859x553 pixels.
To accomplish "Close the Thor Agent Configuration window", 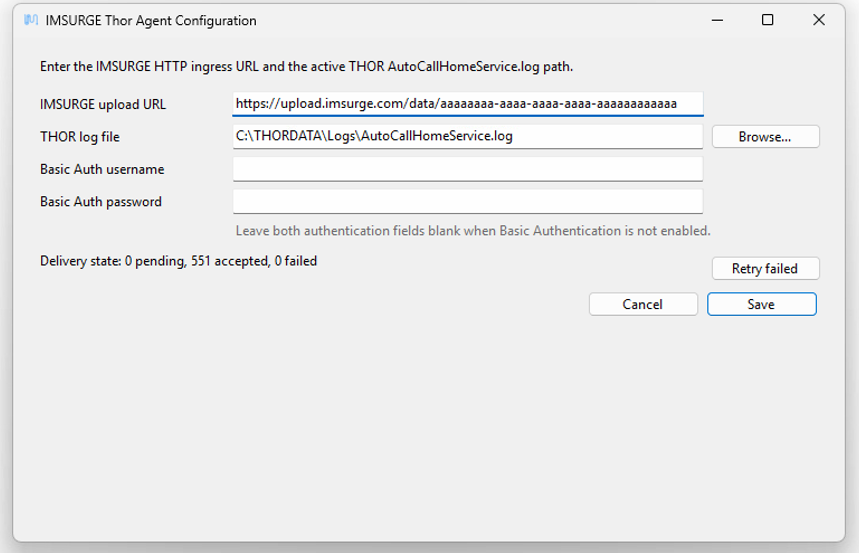I will [x=818, y=20].
